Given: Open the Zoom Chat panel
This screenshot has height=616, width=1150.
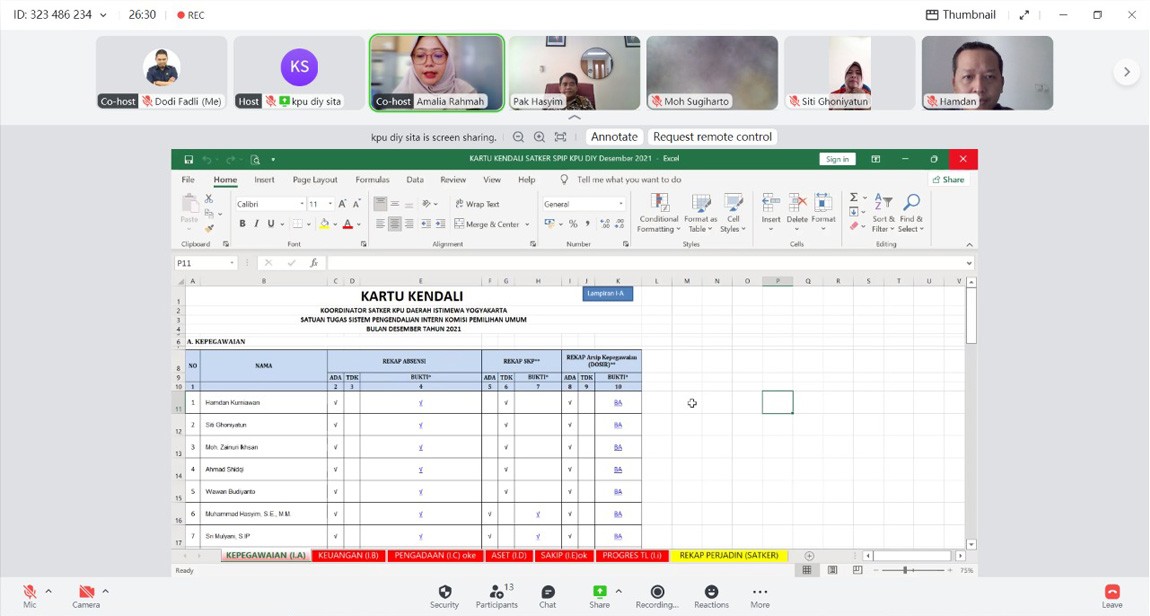Looking at the screenshot, I should pos(548,592).
